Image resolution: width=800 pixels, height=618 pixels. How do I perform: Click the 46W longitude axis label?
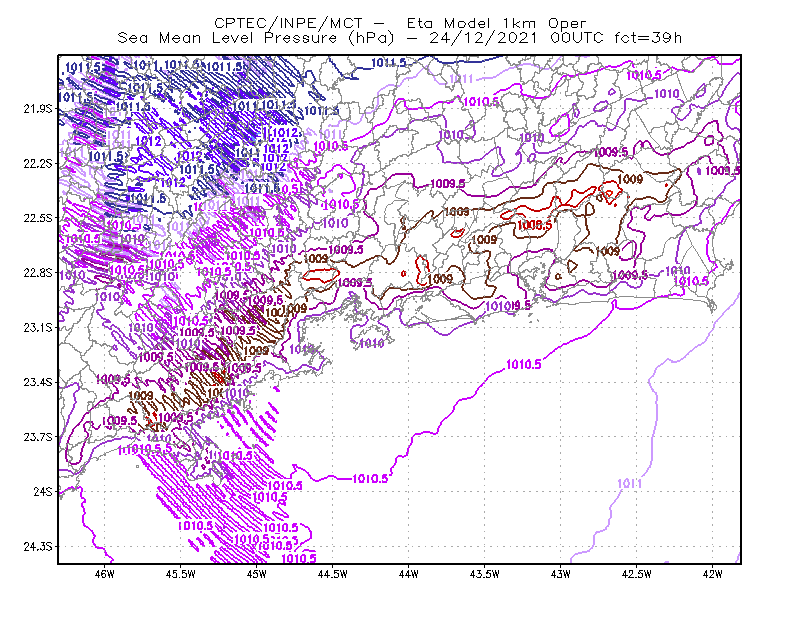[x=105, y=574]
